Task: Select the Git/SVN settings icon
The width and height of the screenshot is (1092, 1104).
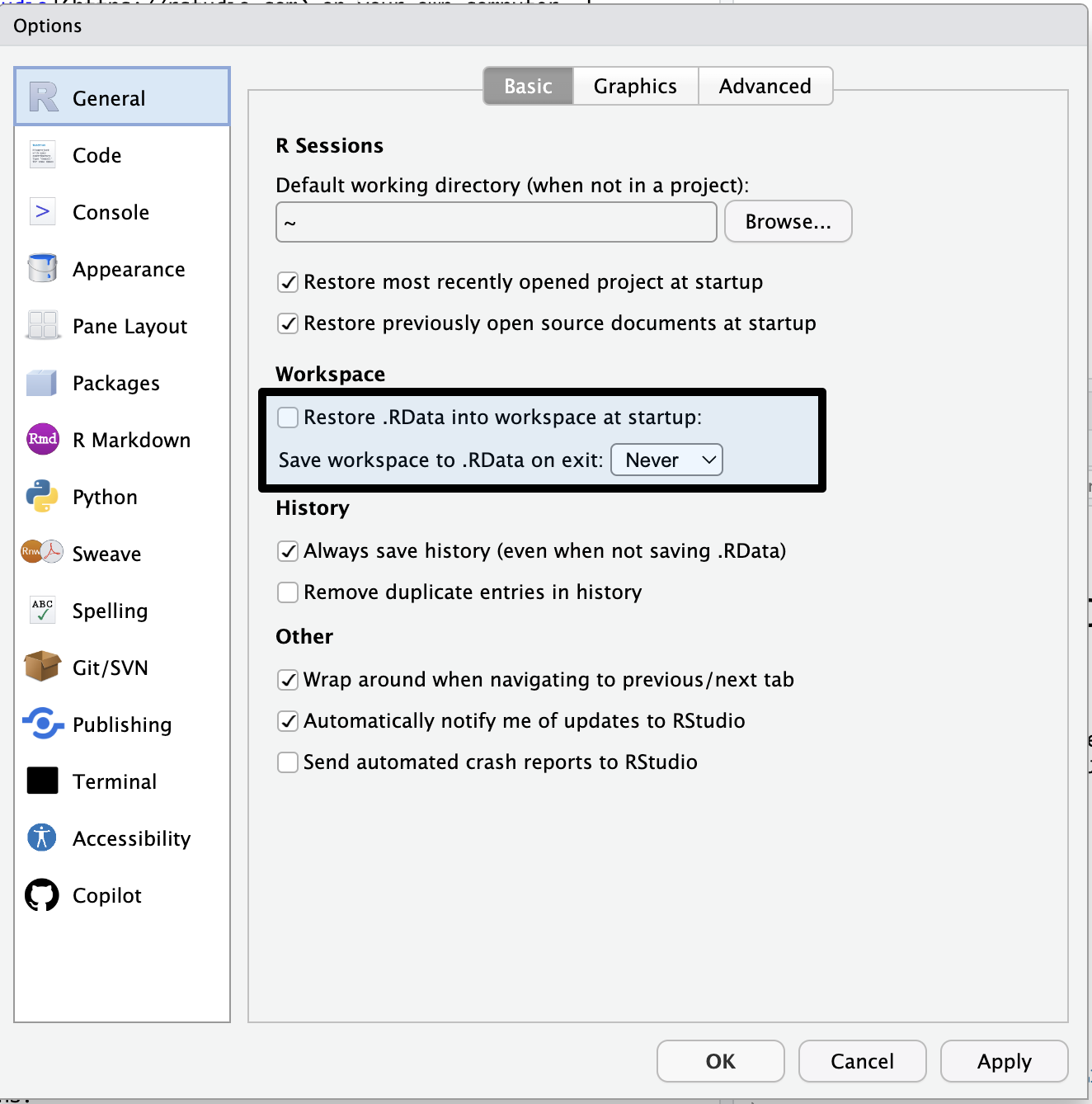Action: (x=41, y=668)
